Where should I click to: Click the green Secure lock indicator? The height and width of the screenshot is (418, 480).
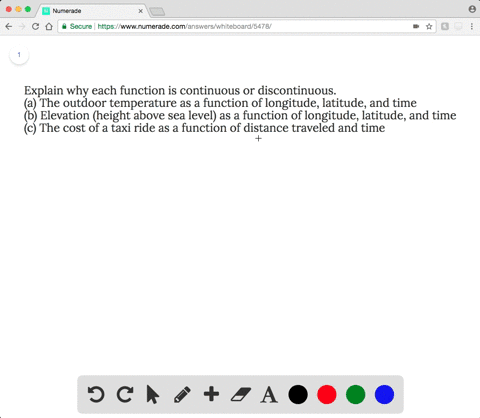click(77, 26)
